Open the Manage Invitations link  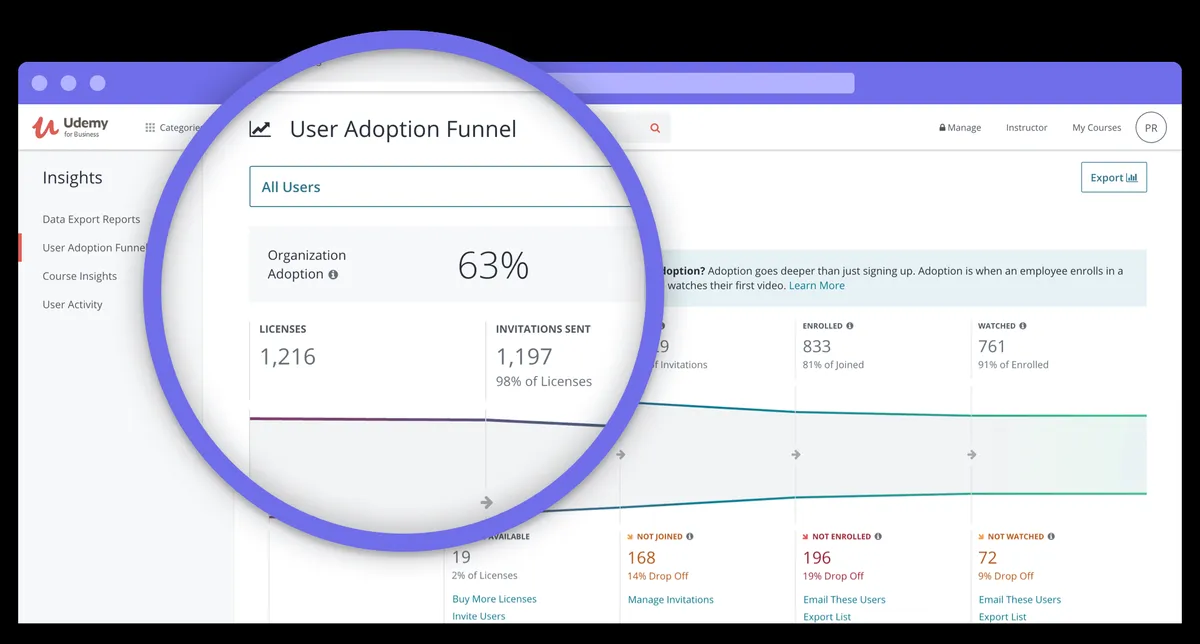click(670, 600)
